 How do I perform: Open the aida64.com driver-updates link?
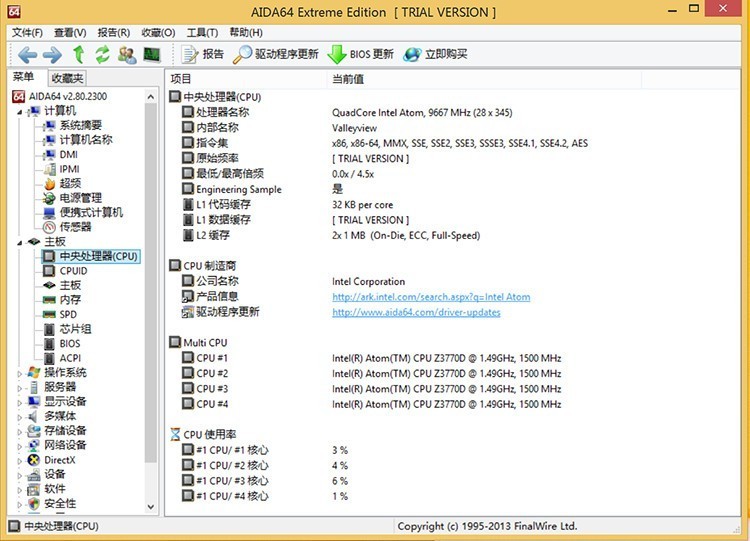(x=416, y=312)
